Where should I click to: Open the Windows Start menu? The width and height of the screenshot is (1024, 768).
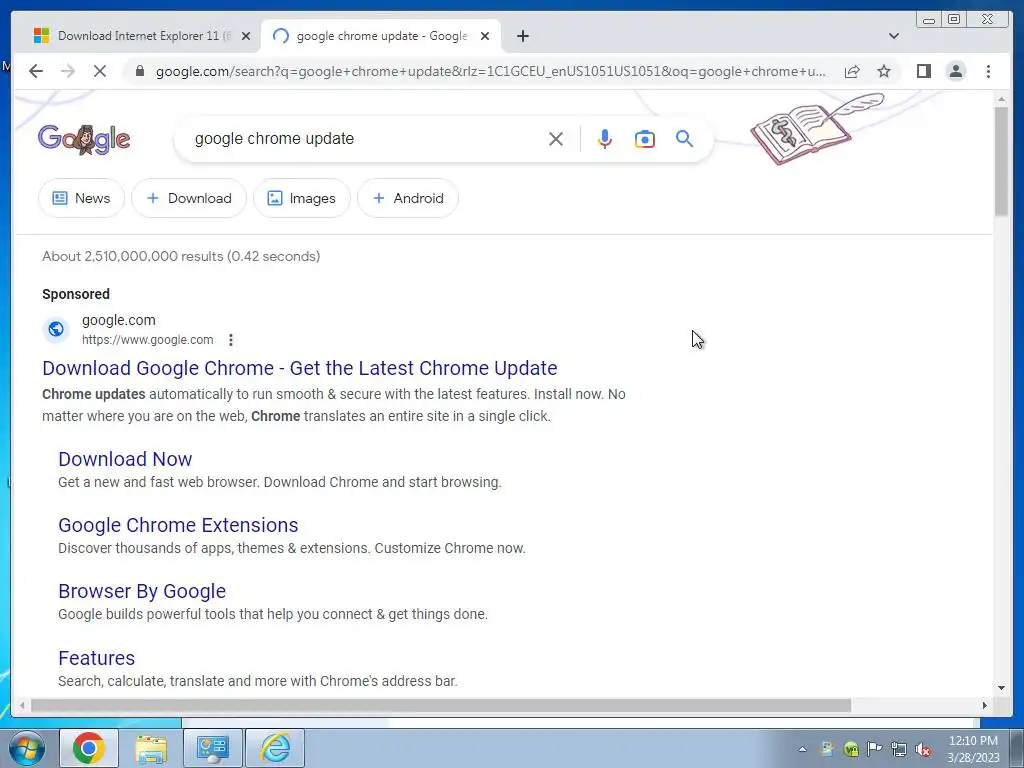tap(26, 748)
